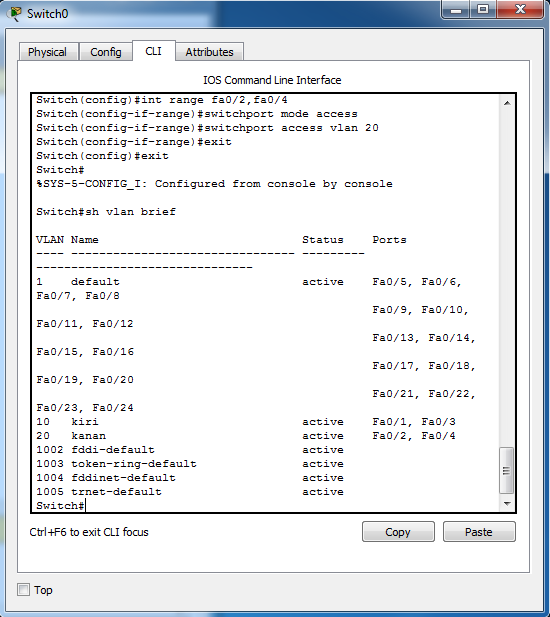Click 'Fa0/21, Fa0/22,' ports line
This screenshot has height=617, width=550.
(x=424, y=394)
